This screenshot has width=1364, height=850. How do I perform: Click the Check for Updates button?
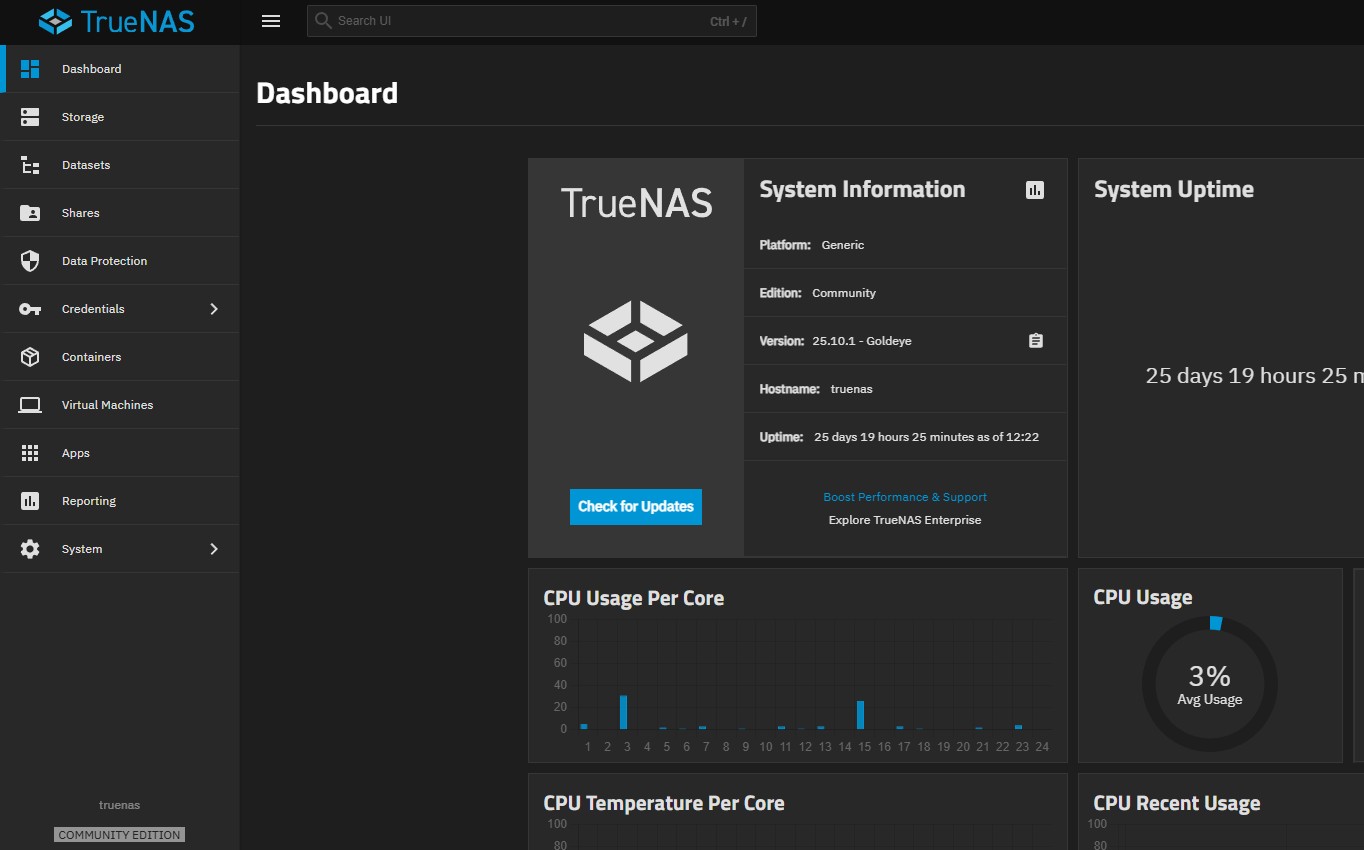click(x=635, y=507)
